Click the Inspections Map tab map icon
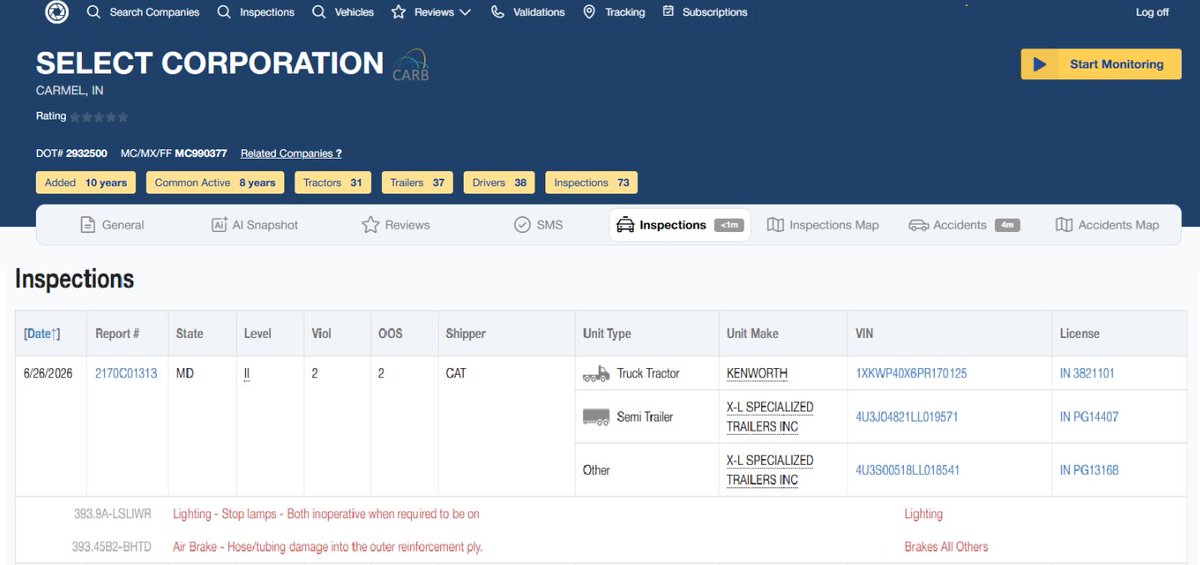Image resolution: width=1200 pixels, height=565 pixels. point(775,225)
